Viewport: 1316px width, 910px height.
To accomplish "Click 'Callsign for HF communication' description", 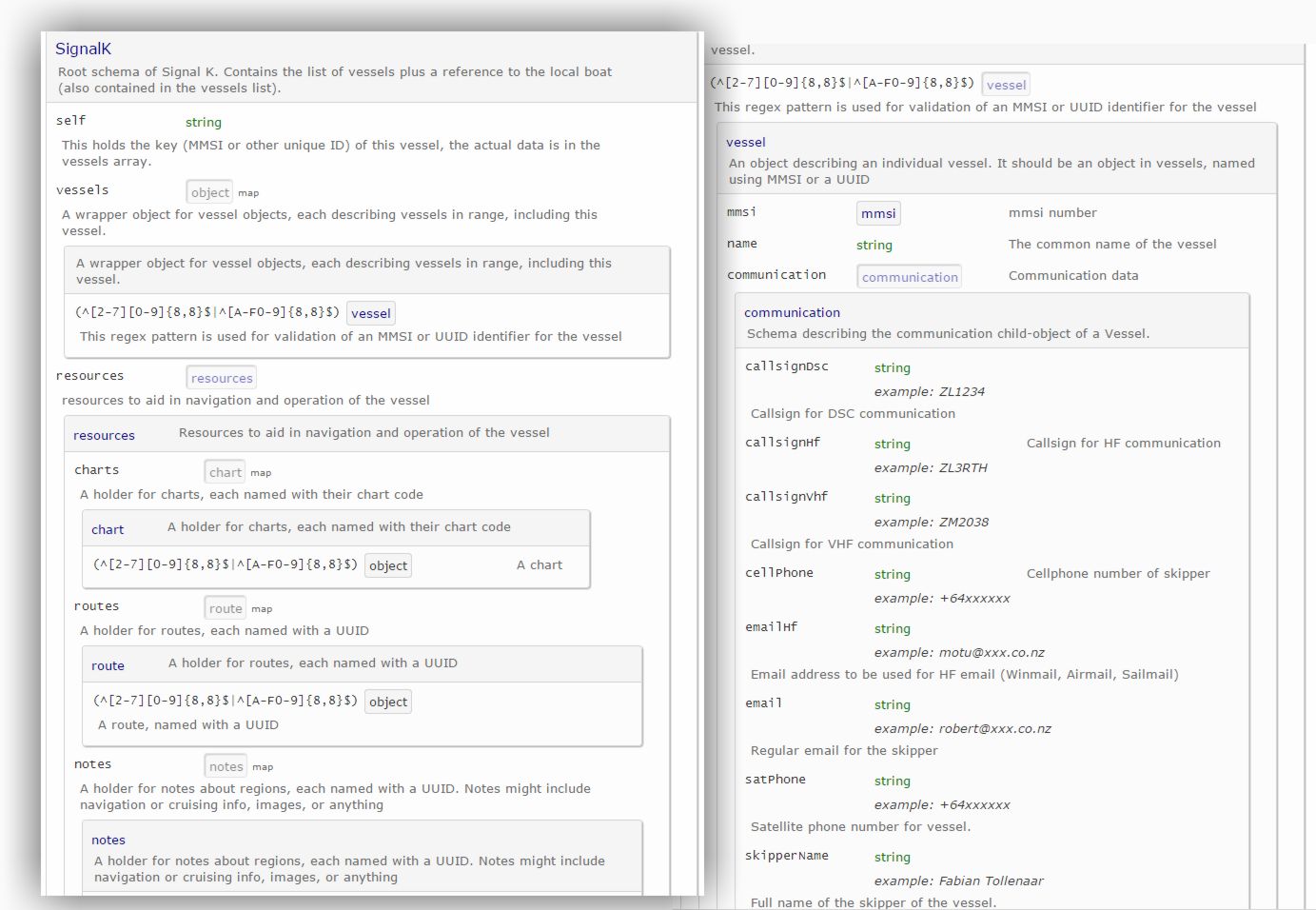I will point(1123,443).
